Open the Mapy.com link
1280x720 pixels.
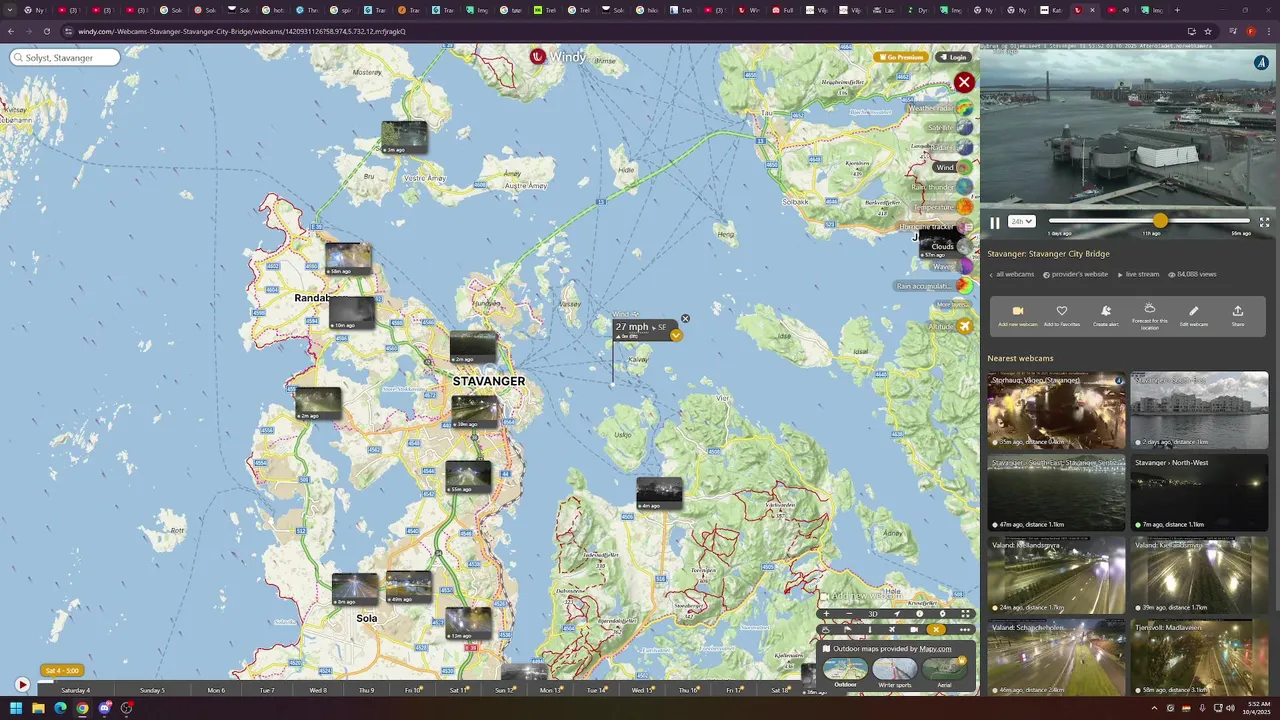(x=936, y=649)
